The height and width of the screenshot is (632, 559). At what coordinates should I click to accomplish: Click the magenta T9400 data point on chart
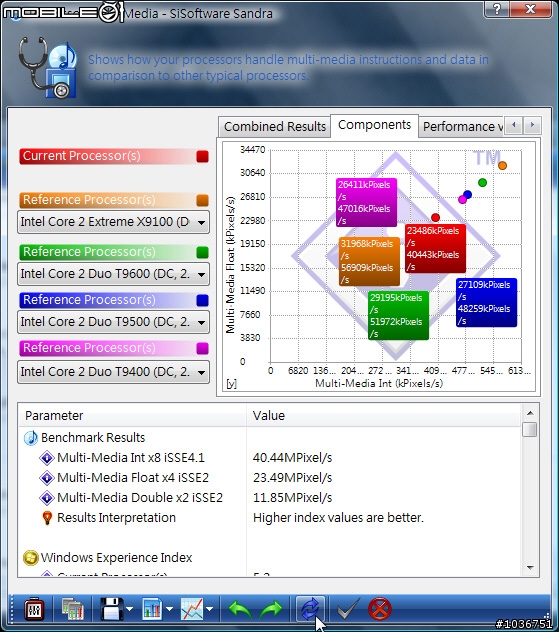(x=463, y=199)
